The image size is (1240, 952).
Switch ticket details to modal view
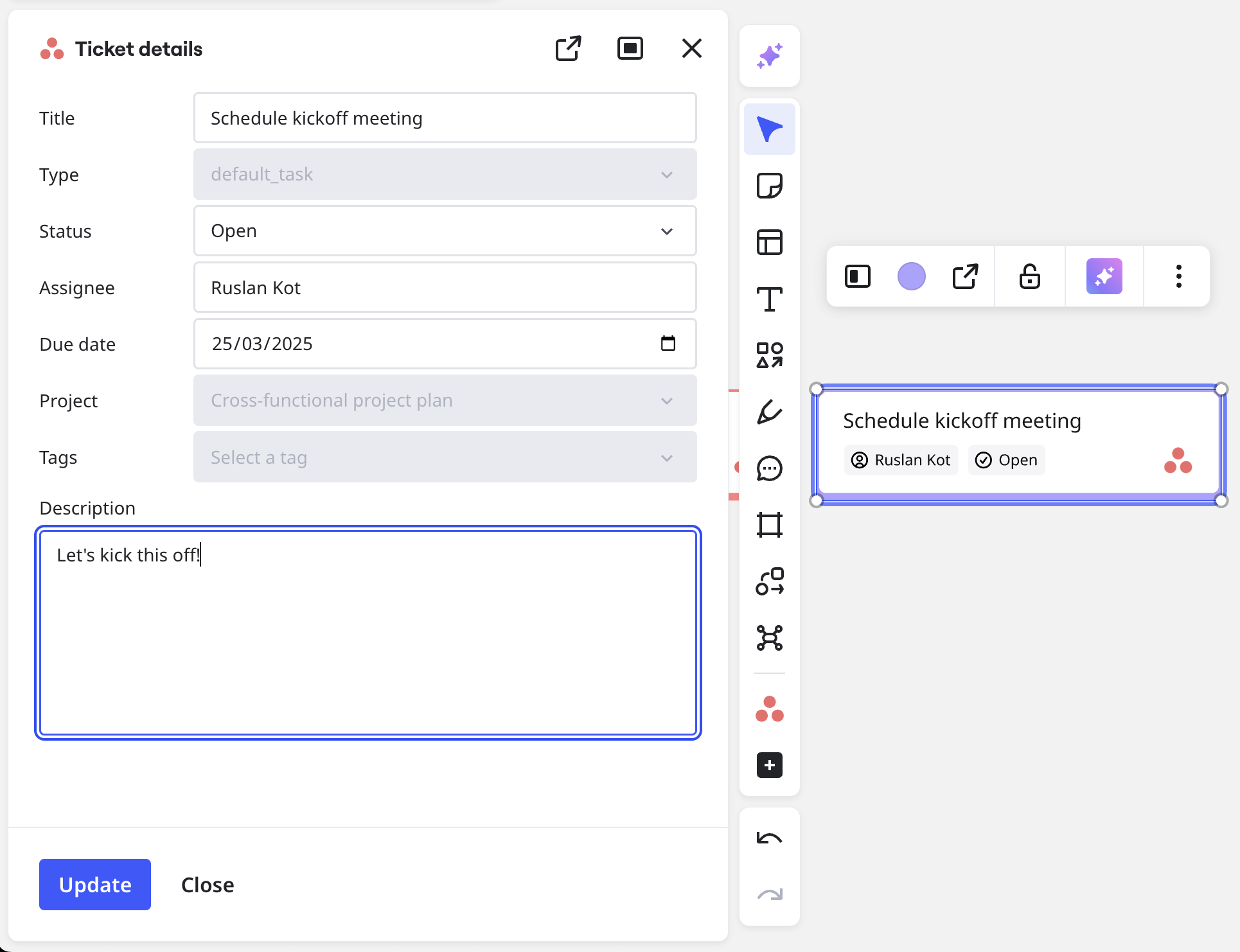click(x=630, y=48)
